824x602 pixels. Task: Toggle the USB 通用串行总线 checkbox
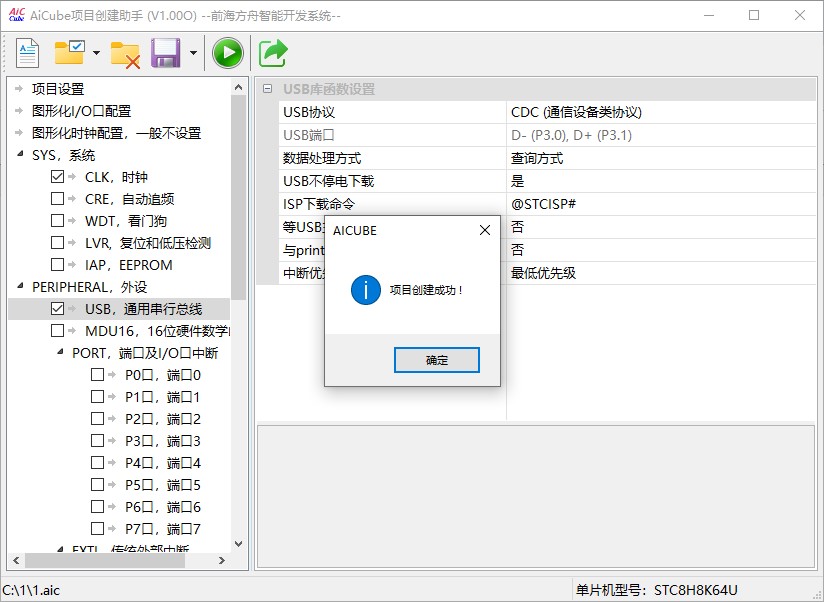click(57, 309)
